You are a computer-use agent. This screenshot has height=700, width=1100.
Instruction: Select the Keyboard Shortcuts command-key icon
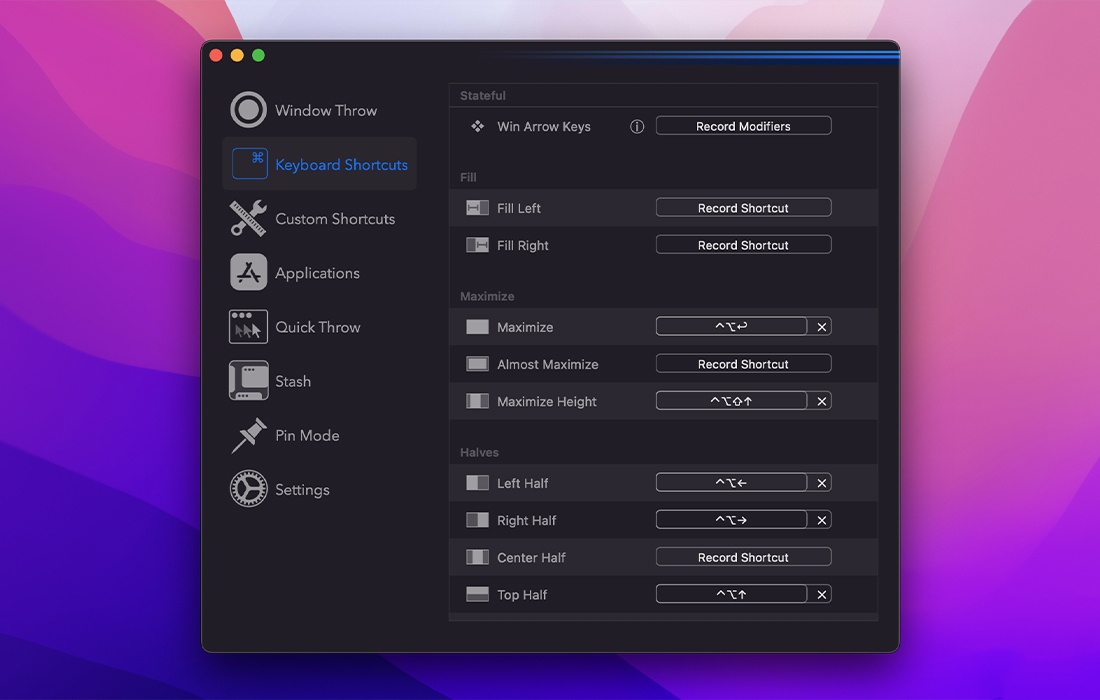250,163
